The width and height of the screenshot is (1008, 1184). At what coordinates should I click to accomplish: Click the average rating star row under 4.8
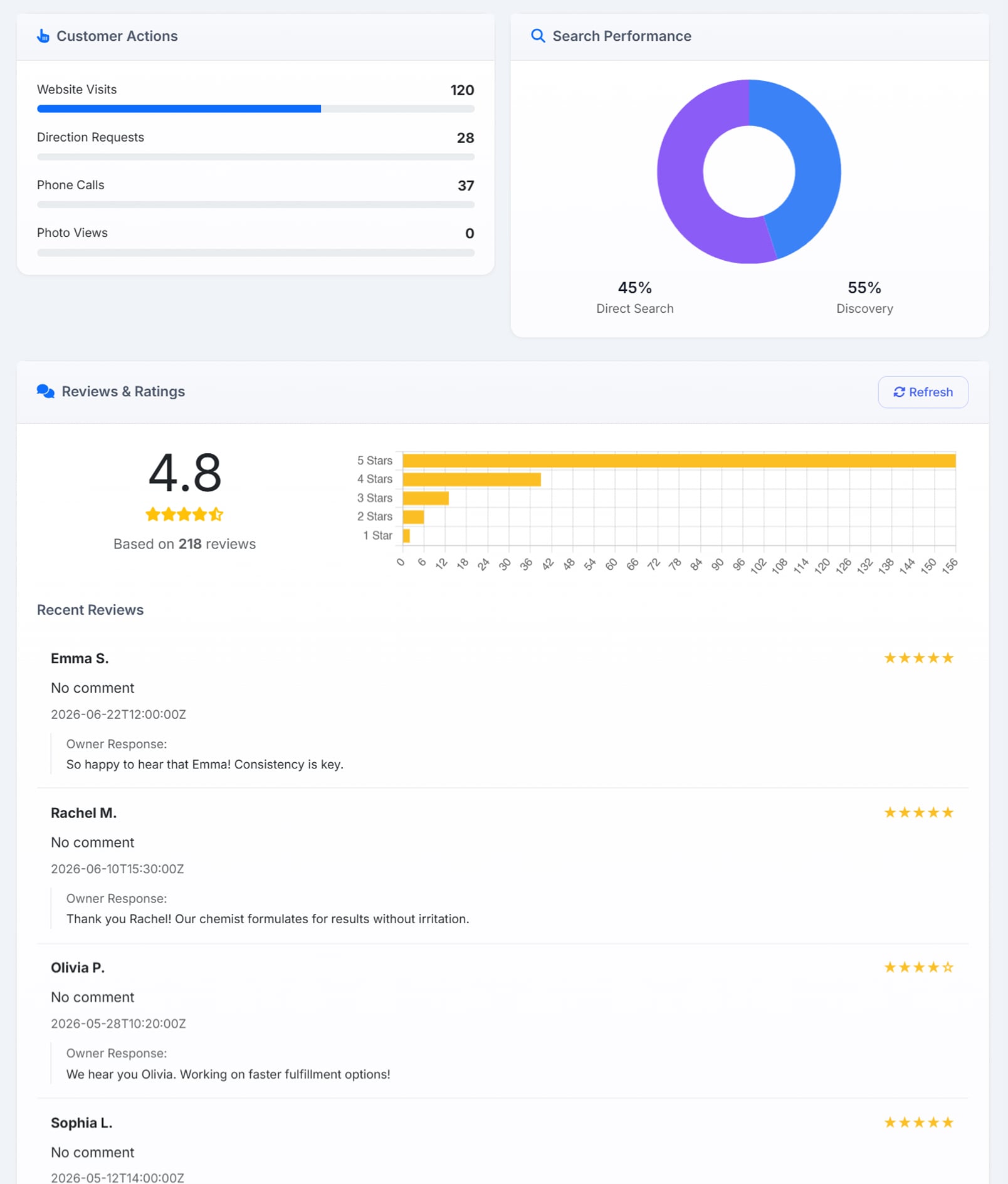(x=184, y=515)
